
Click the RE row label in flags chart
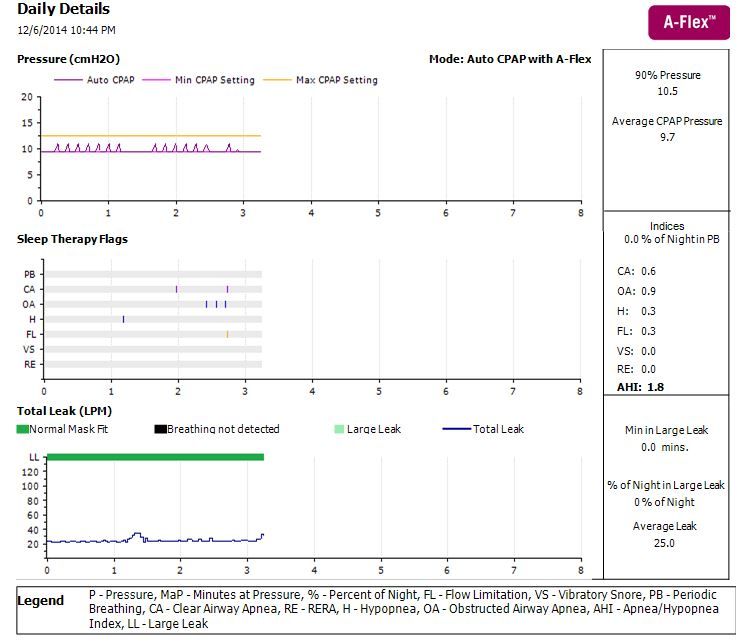point(30,364)
